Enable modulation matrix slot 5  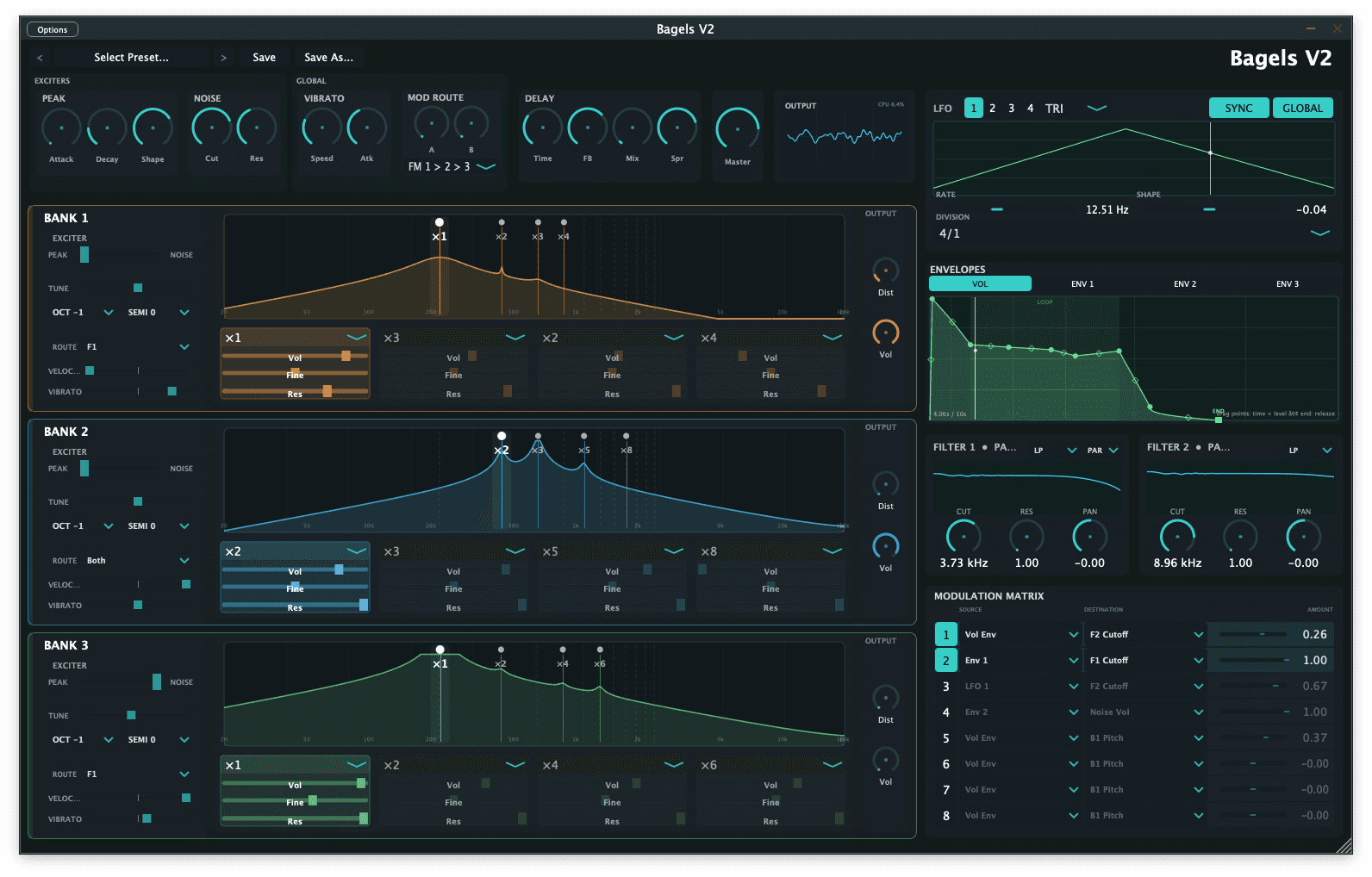click(945, 738)
